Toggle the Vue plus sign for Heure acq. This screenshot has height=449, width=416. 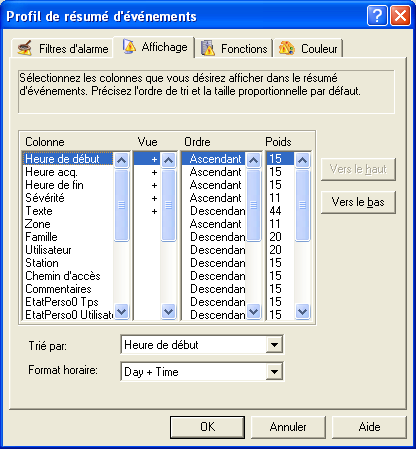(x=154, y=172)
